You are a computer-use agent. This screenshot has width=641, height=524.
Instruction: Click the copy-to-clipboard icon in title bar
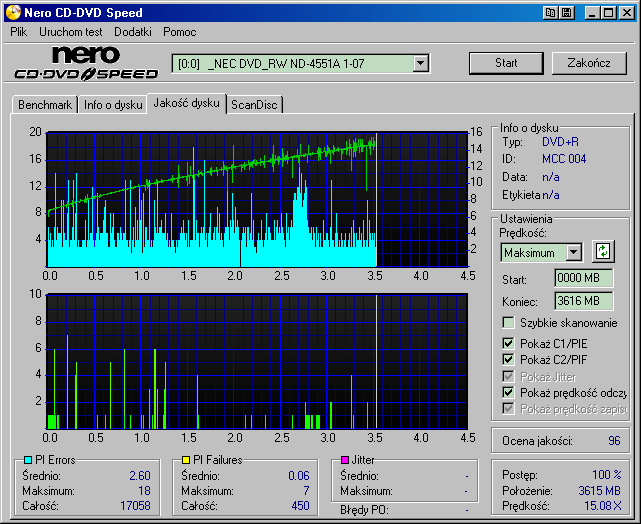[550, 13]
